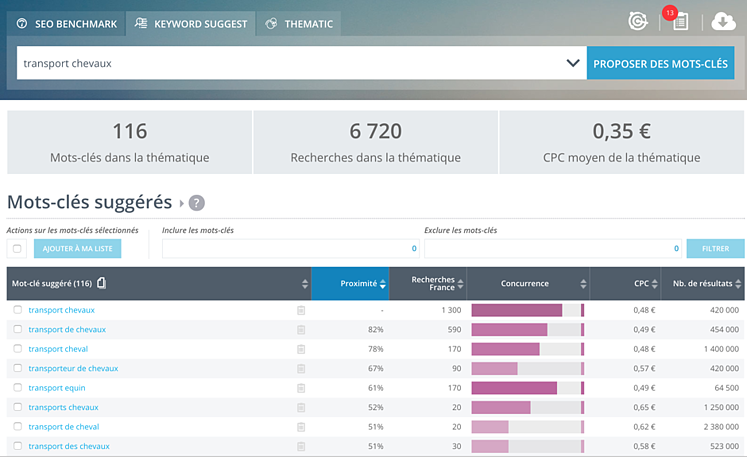Add transport des chevaux via its clipboard icon
This screenshot has height=457, width=747.
[x=301, y=447]
